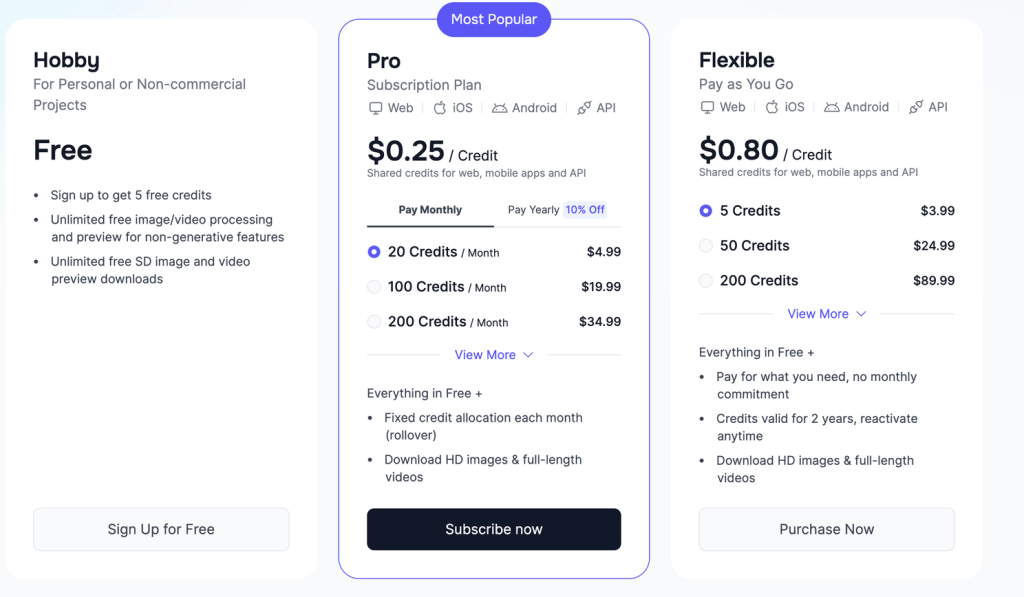Click the Sign Up for Free button
This screenshot has width=1024, height=597.
[x=161, y=530]
